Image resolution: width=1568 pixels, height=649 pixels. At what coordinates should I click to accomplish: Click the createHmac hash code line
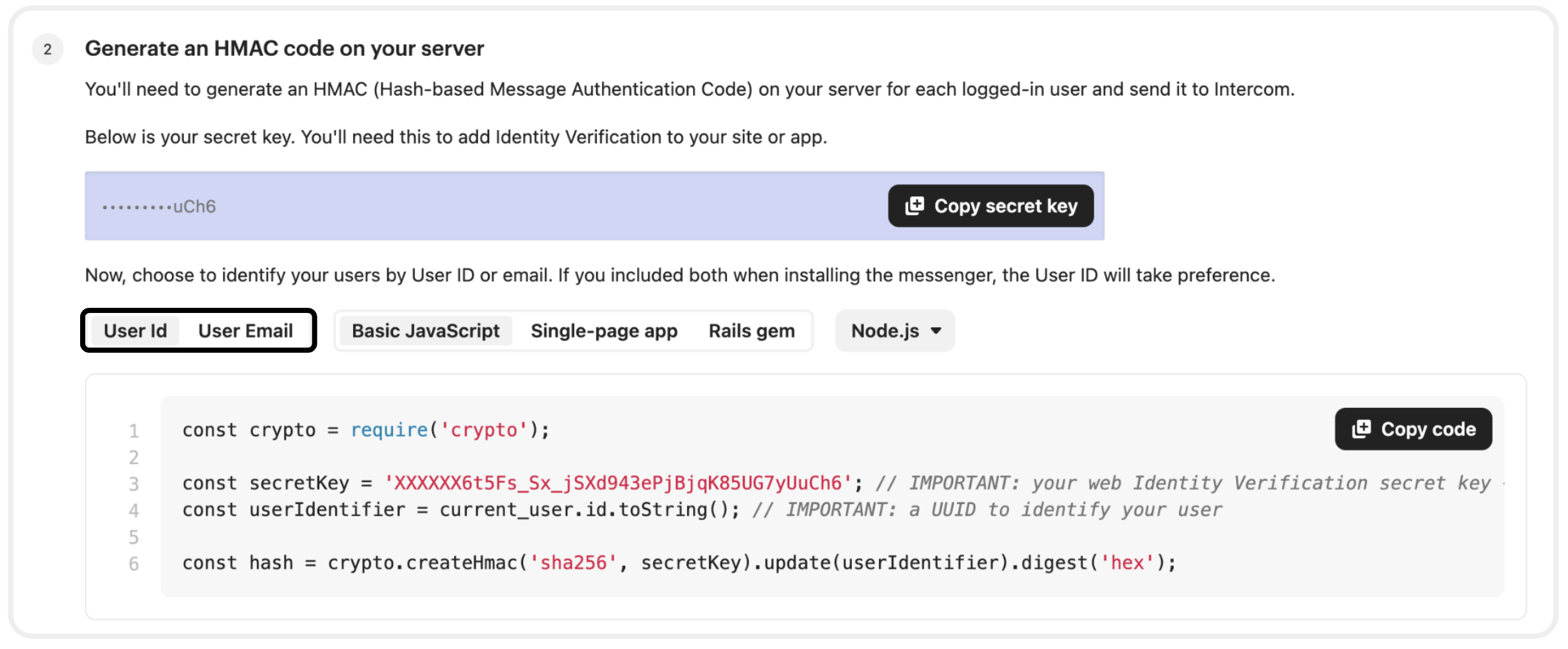click(x=678, y=563)
